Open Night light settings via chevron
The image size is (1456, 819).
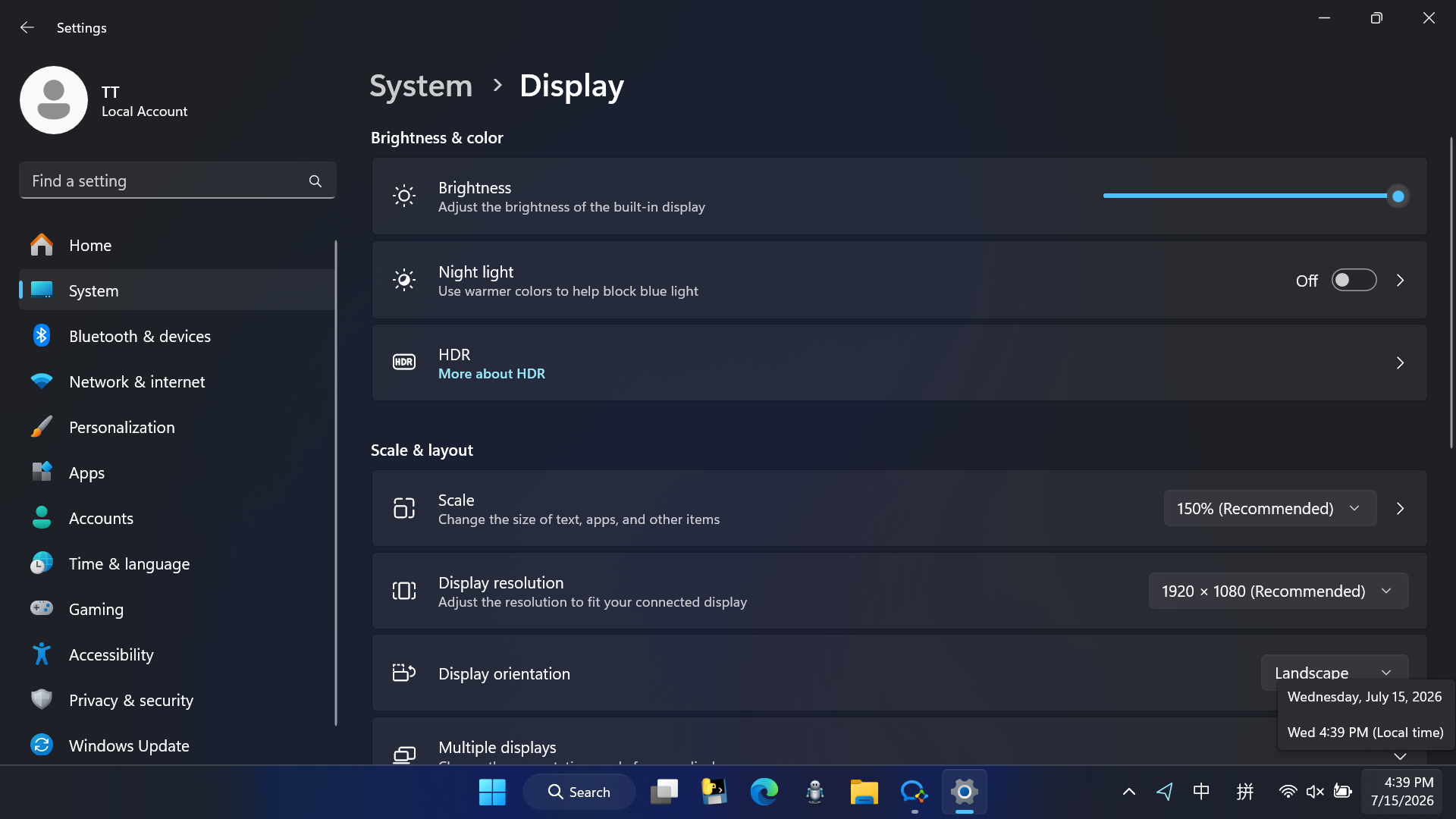click(x=1400, y=281)
